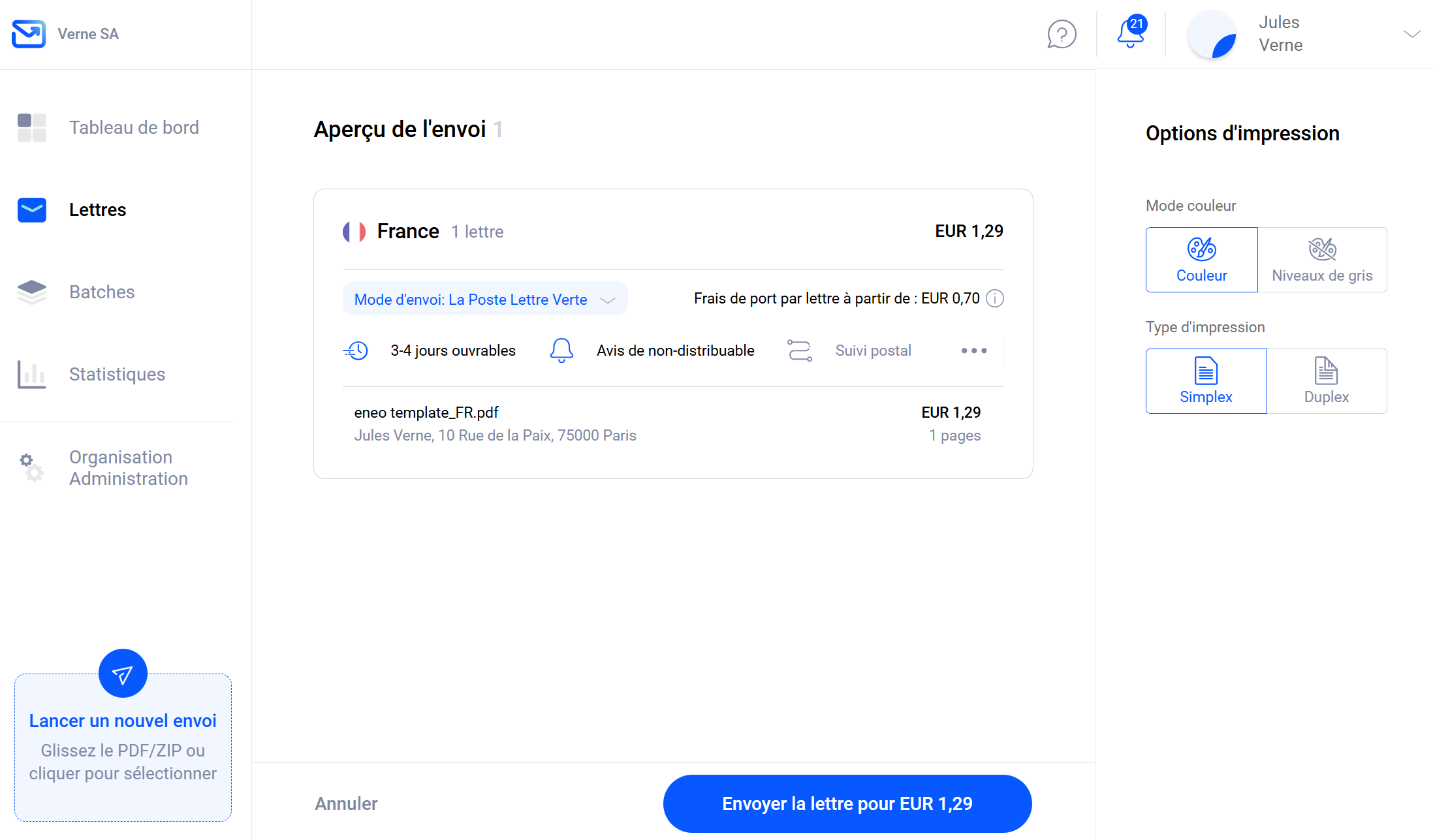Screen dimensions: 1433x840
Task: Open the three dots more options menu
Action: pyautogui.click(x=973, y=350)
